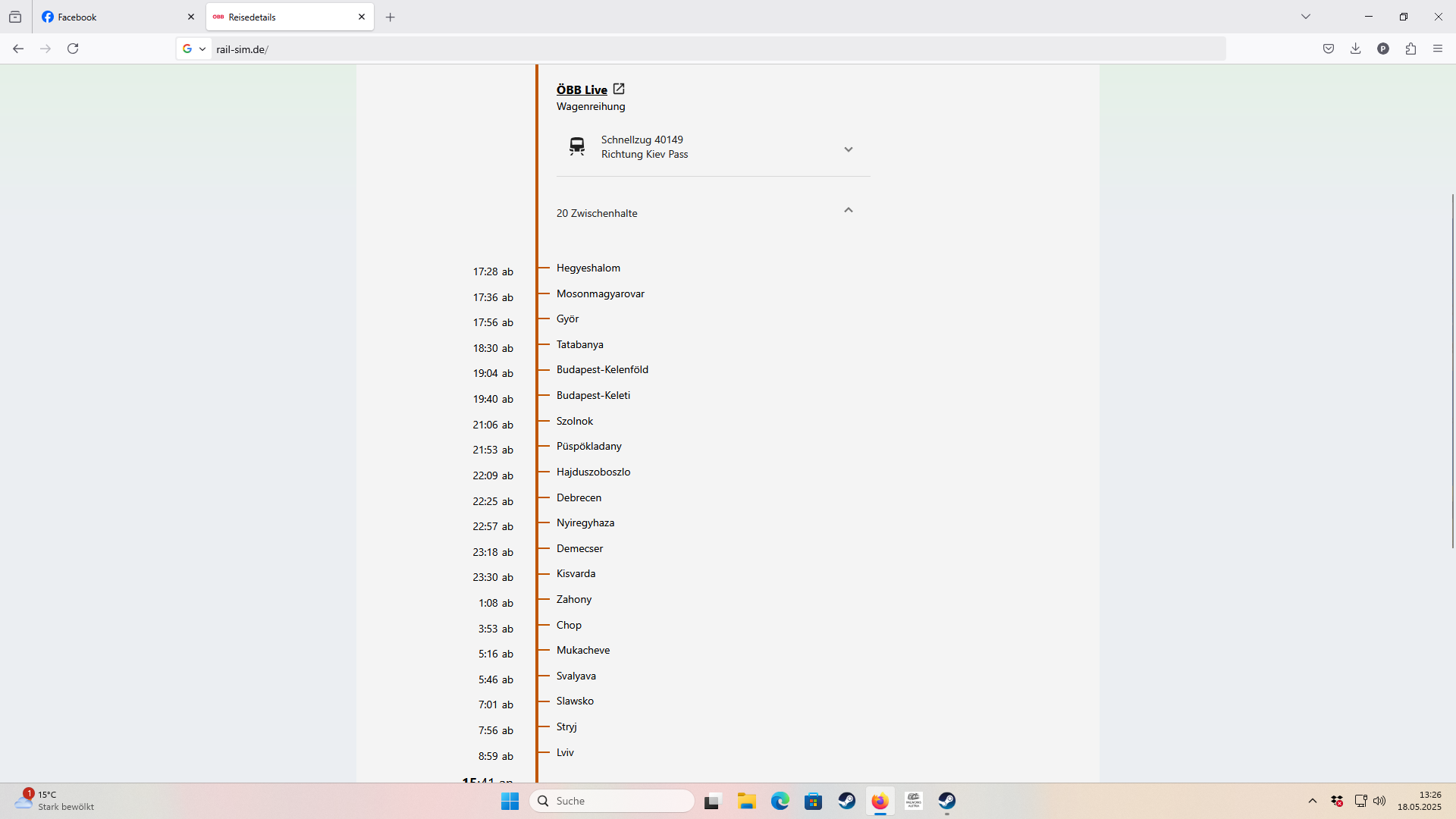Click the Budapest-Keleti stop
1456x819 pixels.
click(x=593, y=395)
